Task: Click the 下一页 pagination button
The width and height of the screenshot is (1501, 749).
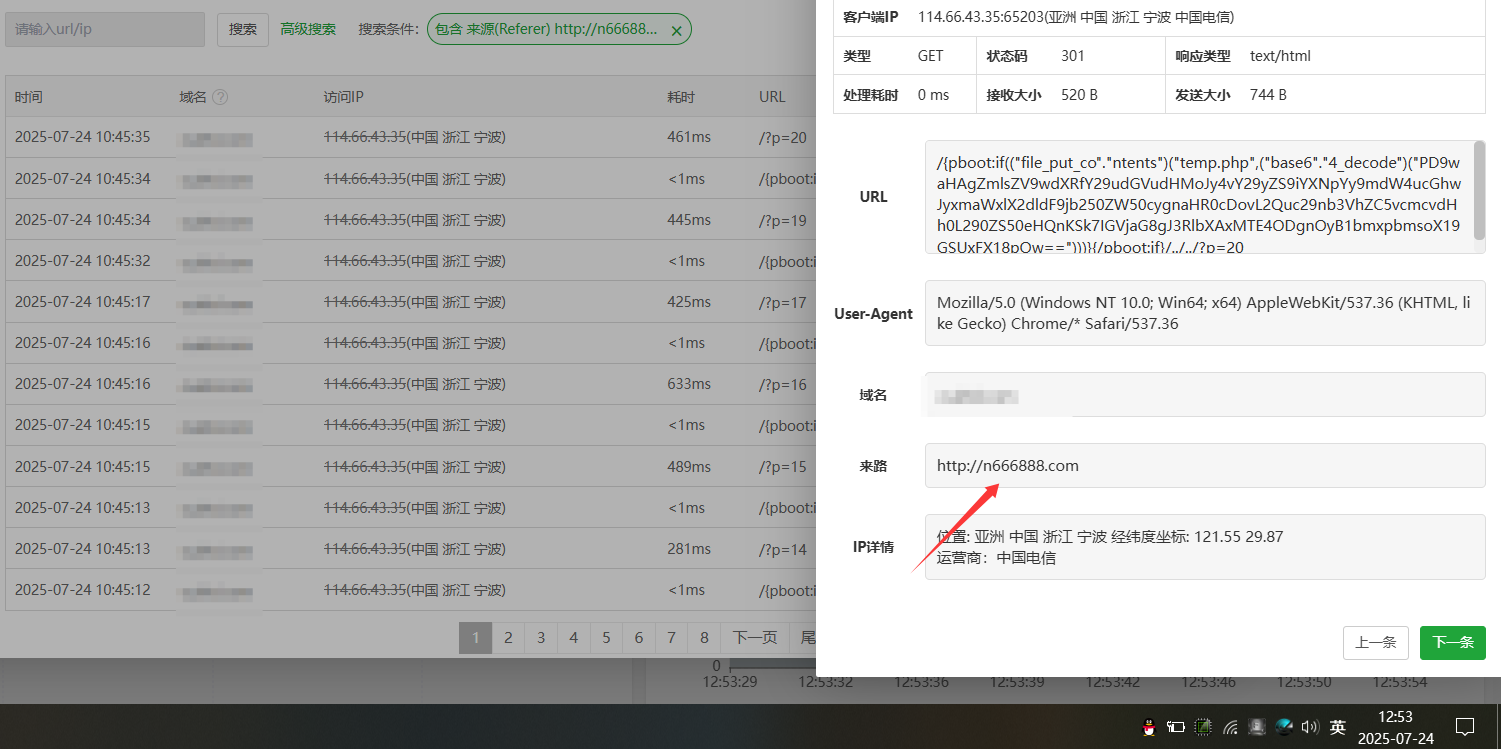Action: (x=755, y=637)
